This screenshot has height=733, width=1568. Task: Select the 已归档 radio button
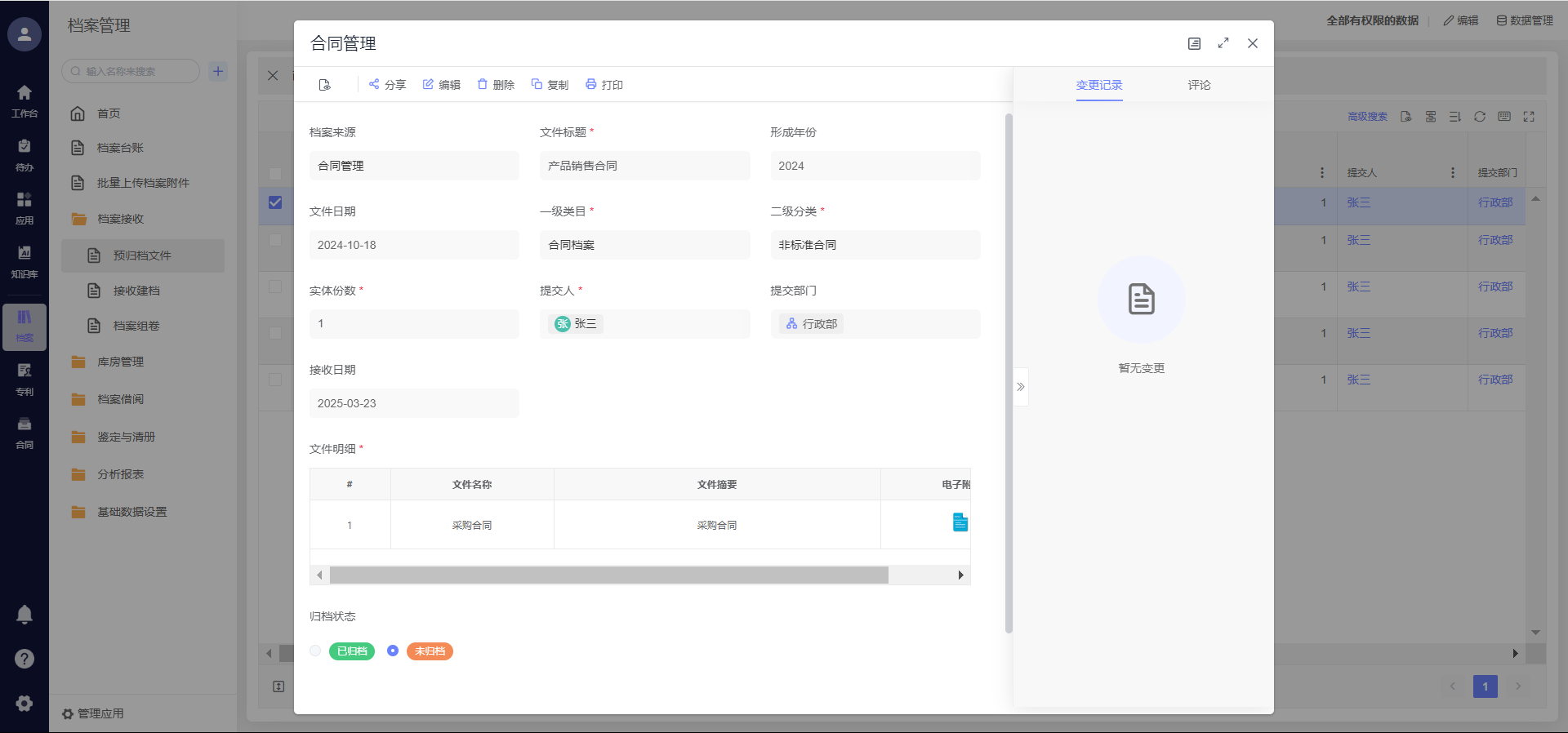click(315, 651)
